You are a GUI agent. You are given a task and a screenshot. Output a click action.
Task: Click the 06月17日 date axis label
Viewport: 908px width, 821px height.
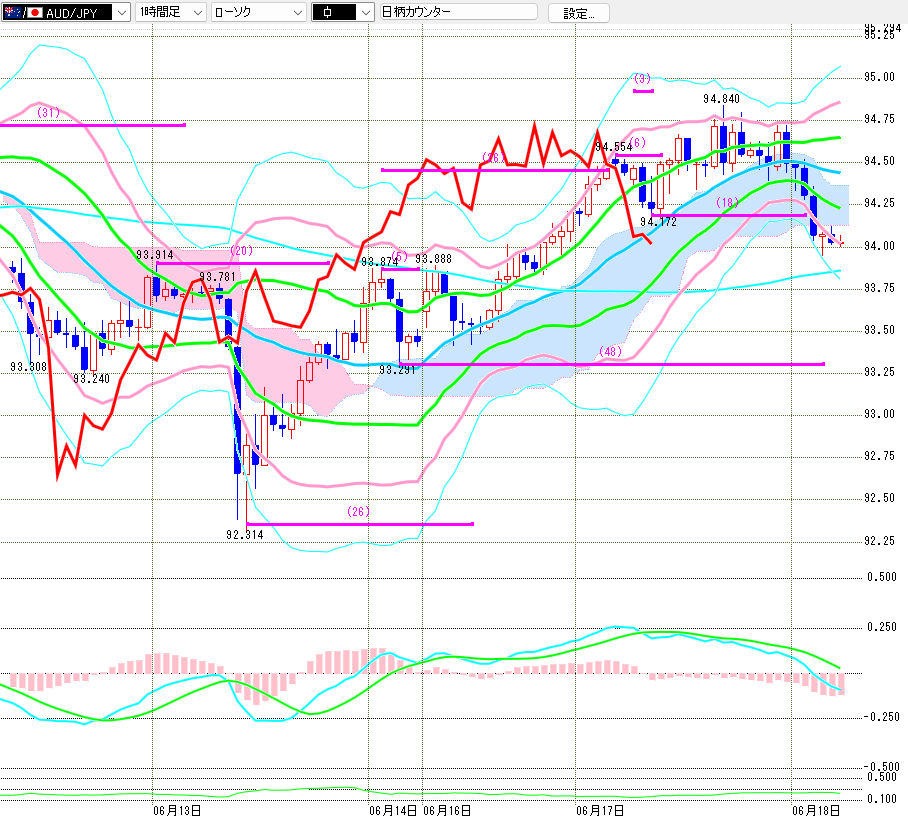pos(600,811)
